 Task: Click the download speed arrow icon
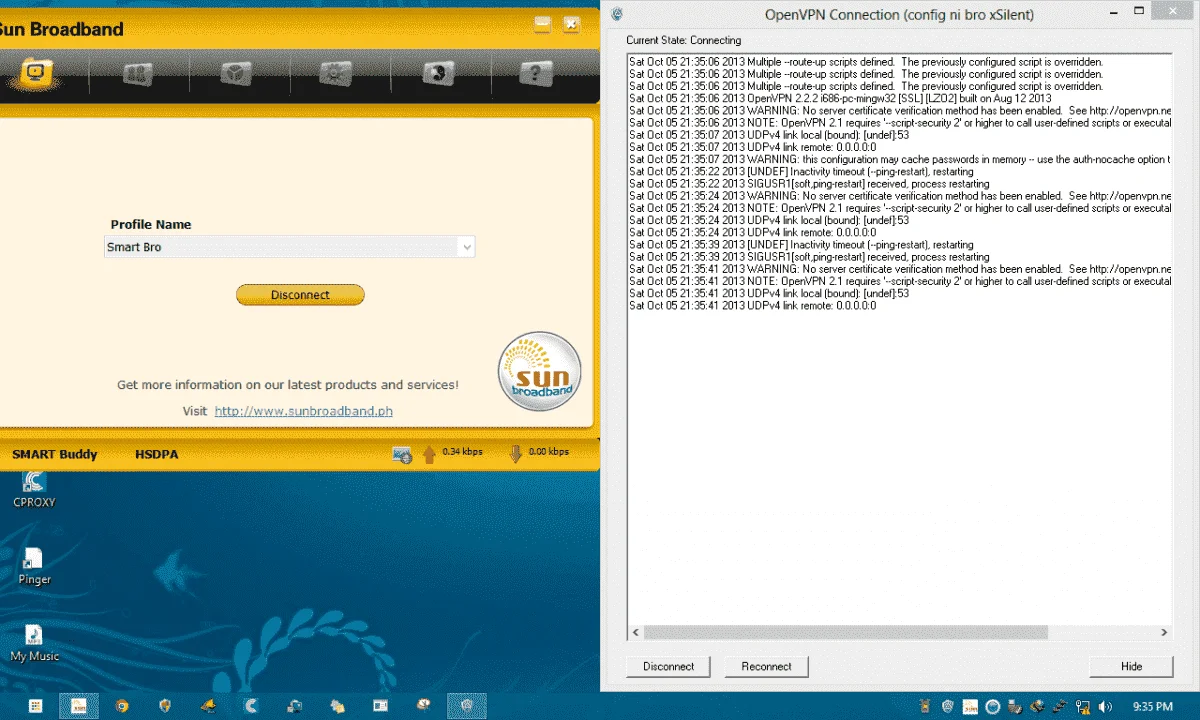point(516,454)
